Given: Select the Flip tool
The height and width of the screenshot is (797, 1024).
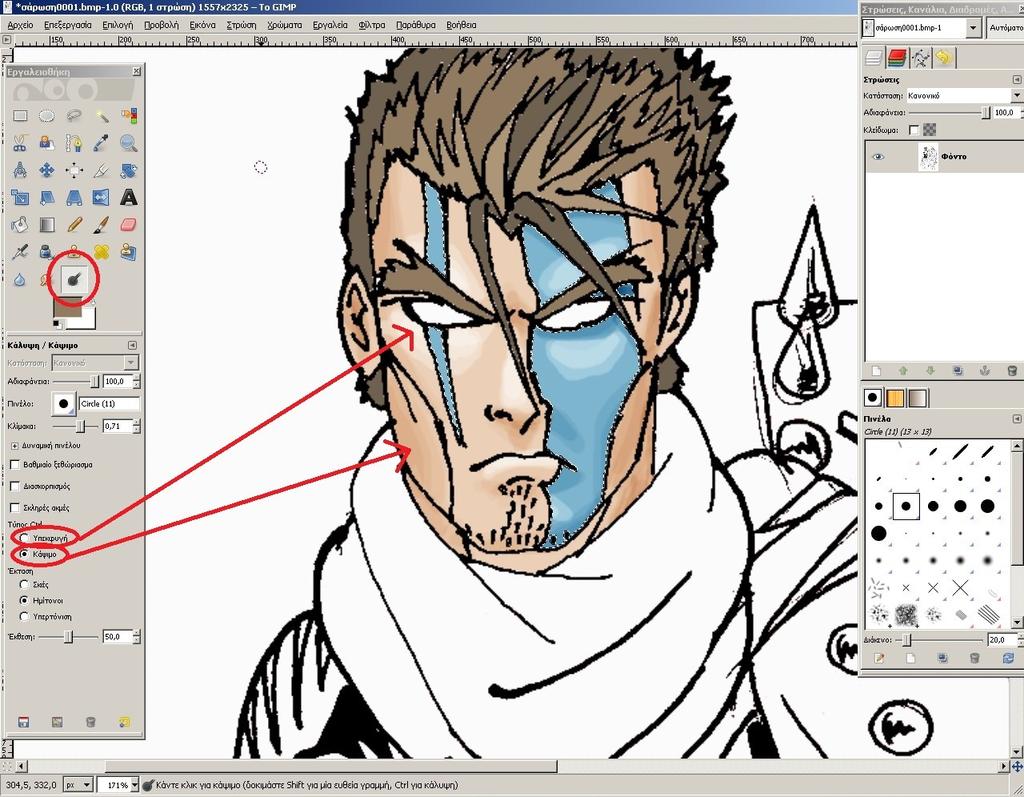Looking at the screenshot, I should pyautogui.click(x=101, y=197).
